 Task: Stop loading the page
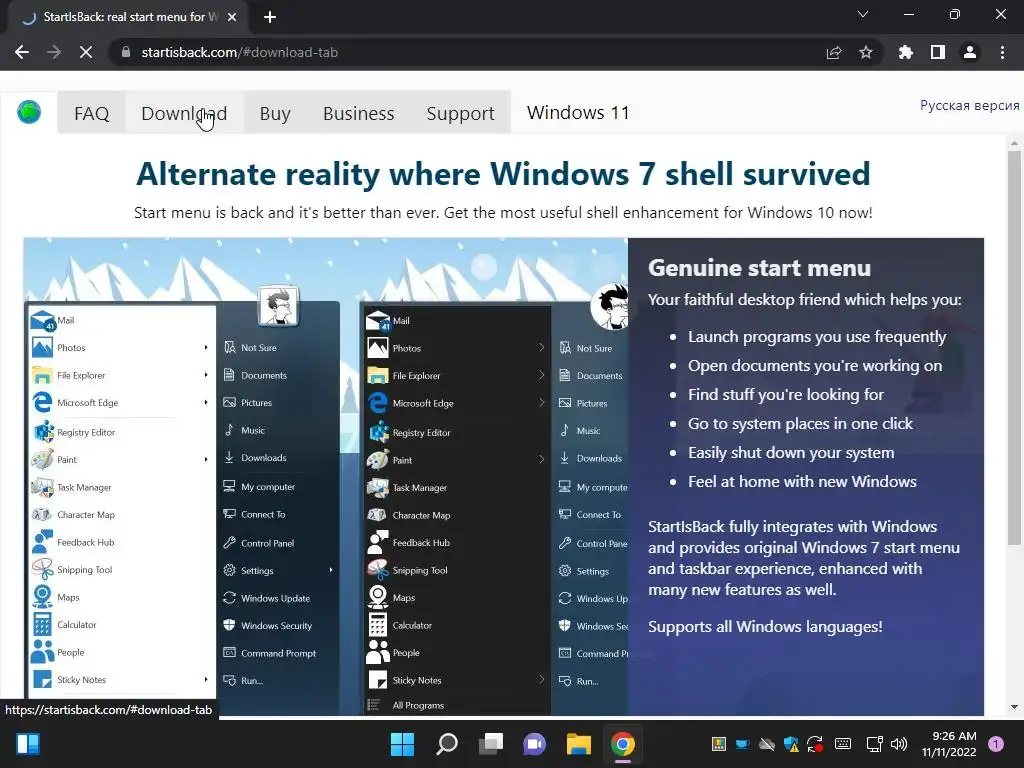click(x=86, y=52)
